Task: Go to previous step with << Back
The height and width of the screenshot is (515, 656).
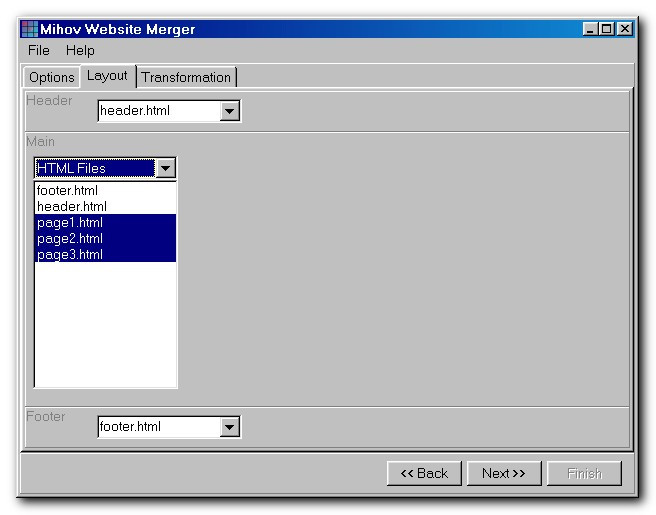Action: coord(424,474)
